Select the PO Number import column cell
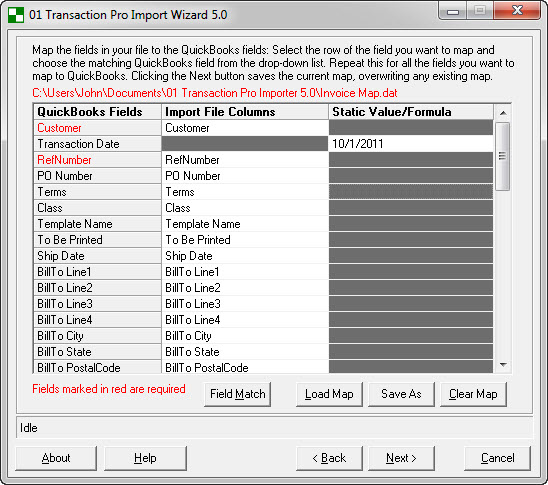548x485 pixels. coord(245,176)
